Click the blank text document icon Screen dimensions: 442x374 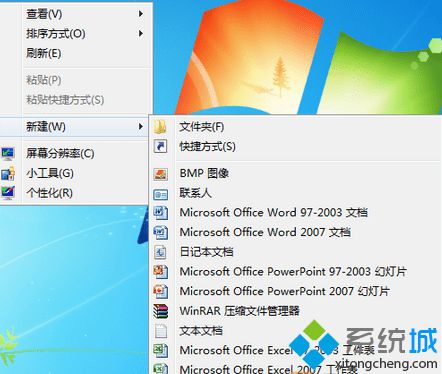click(160, 331)
